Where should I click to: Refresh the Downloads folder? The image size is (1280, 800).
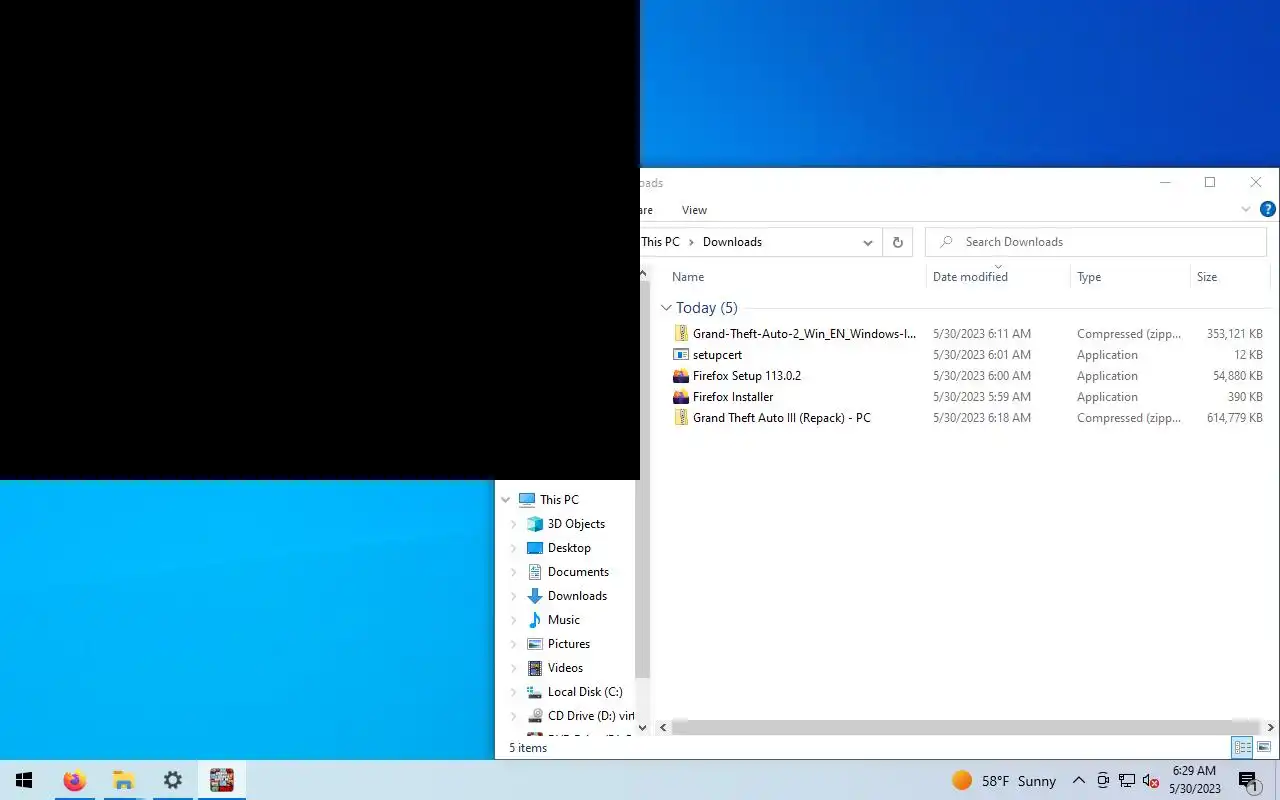897,242
